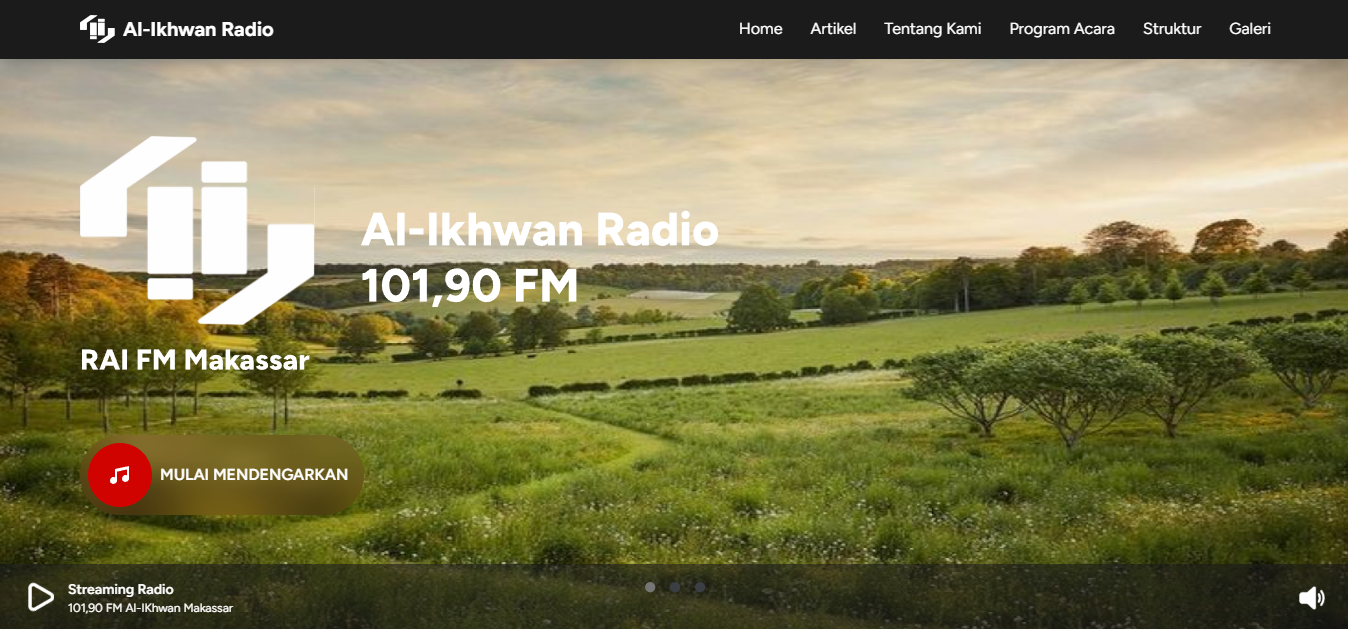
Task: Click the red music note icon
Action: coord(120,475)
